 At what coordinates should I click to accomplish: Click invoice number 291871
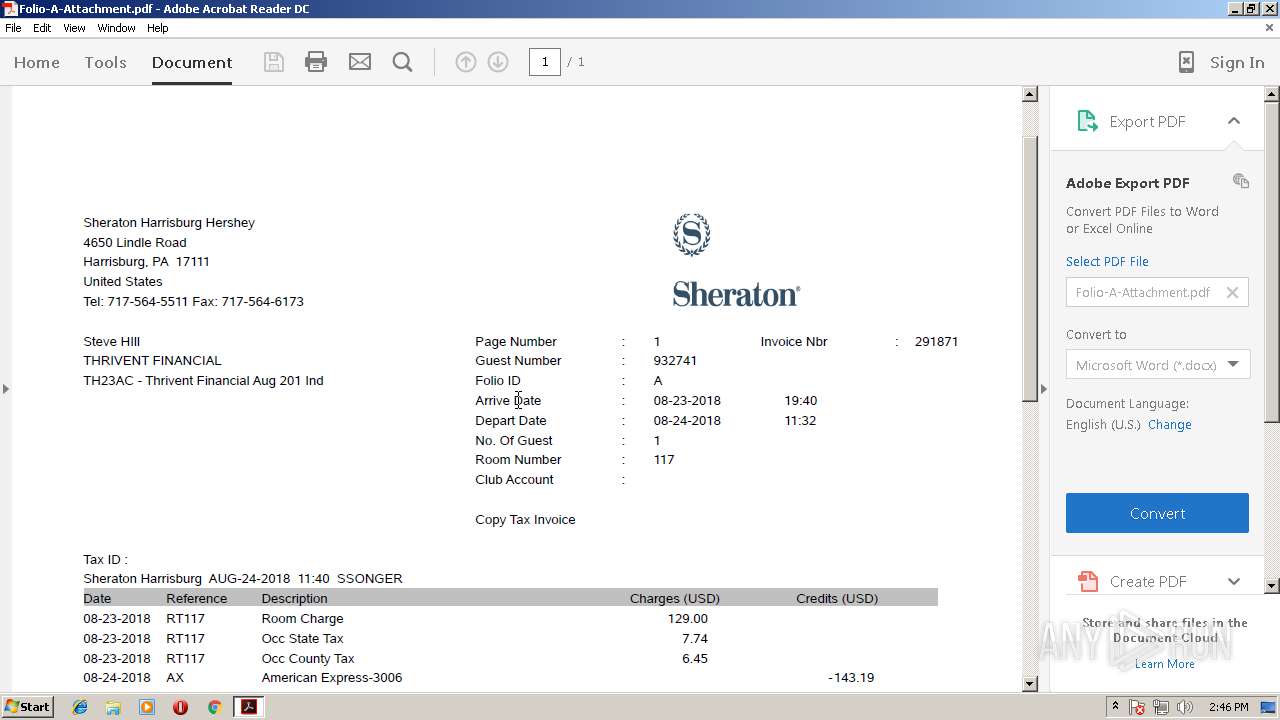click(936, 341)
